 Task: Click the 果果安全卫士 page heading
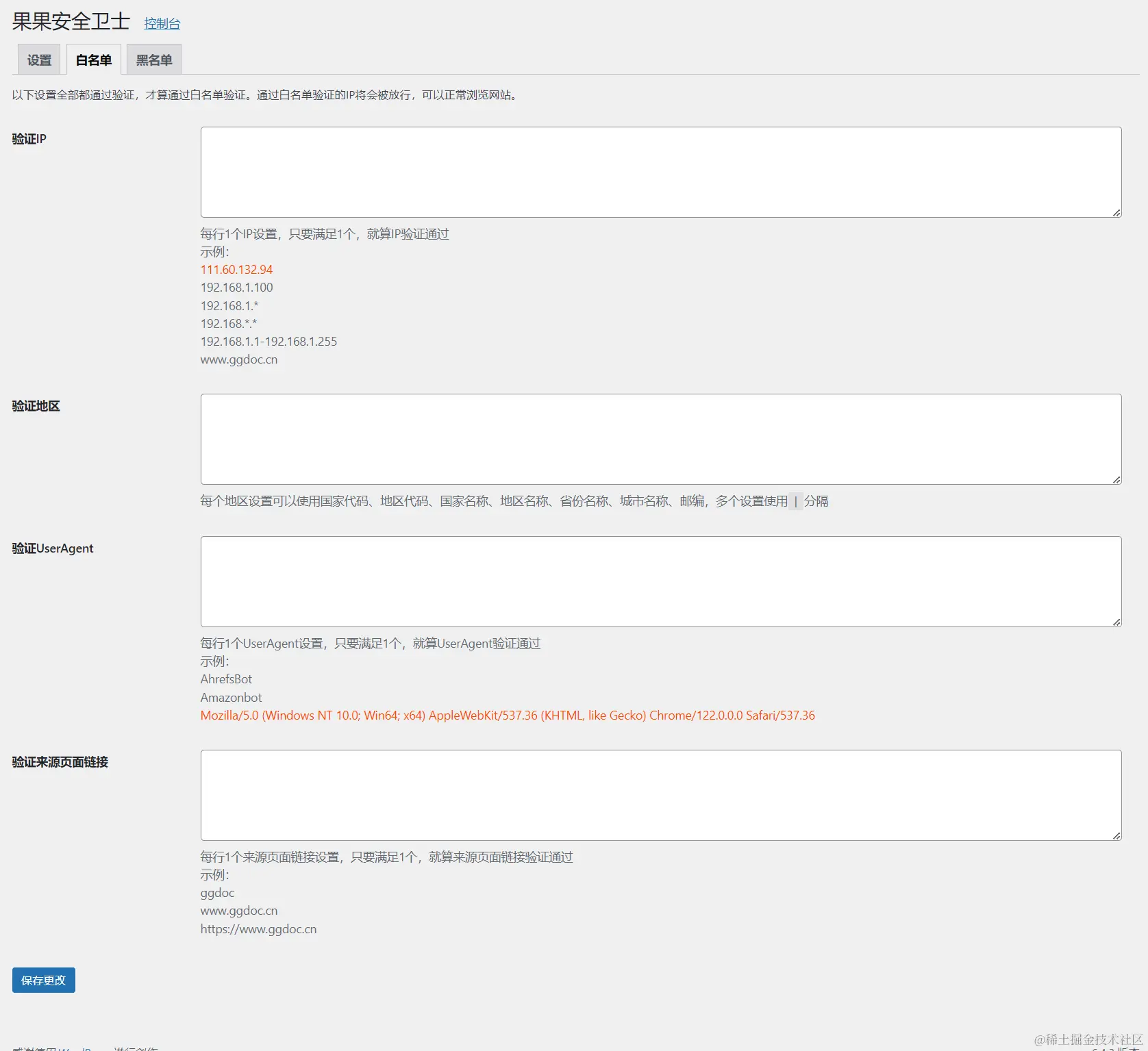click(x=71, y=21)
